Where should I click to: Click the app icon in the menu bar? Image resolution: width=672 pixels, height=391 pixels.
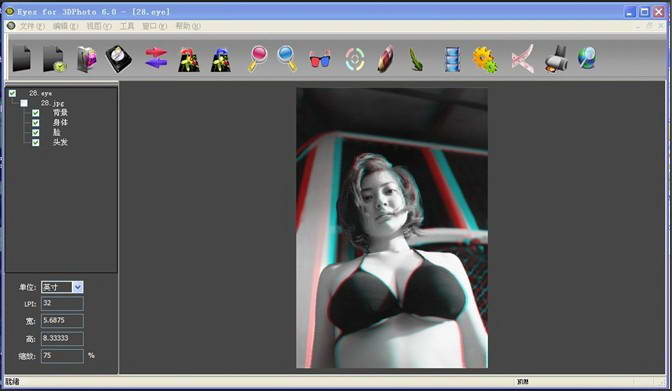[11, 26]
